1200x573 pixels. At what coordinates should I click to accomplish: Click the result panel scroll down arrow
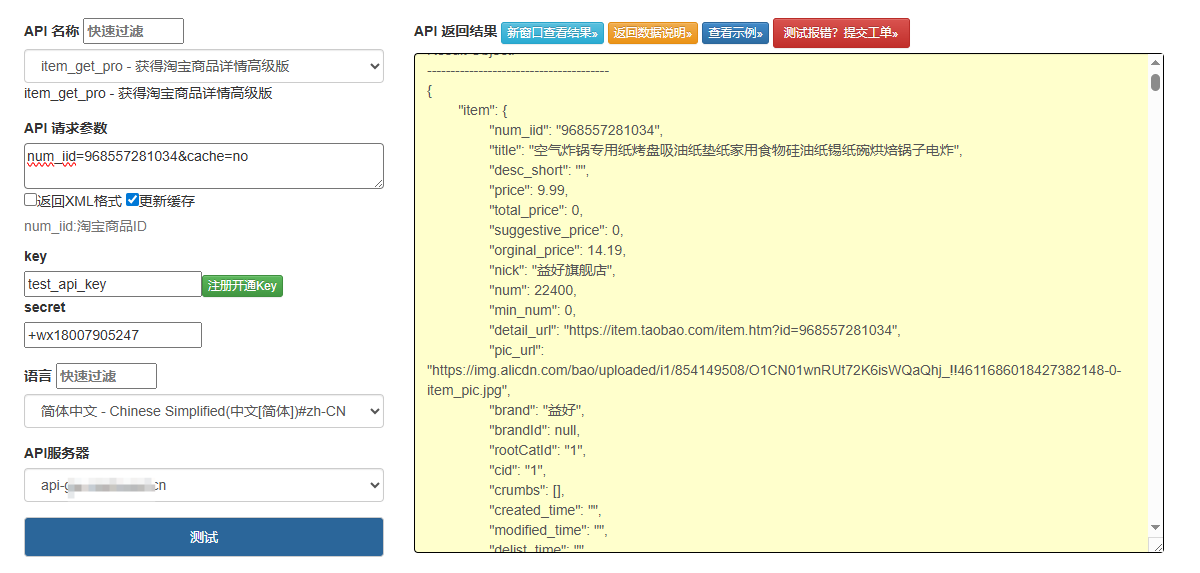pyautogui.click(x=1155, y=527)
